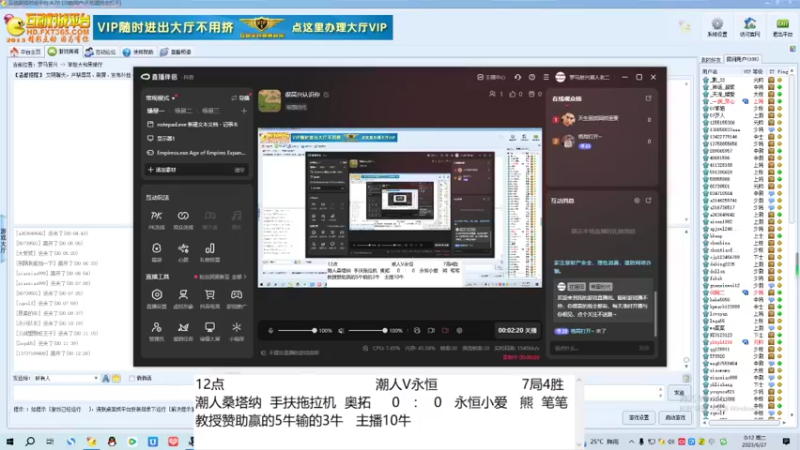Open the usage help tab
This screenshot has width=800, height=450.
tap(138, 52)
